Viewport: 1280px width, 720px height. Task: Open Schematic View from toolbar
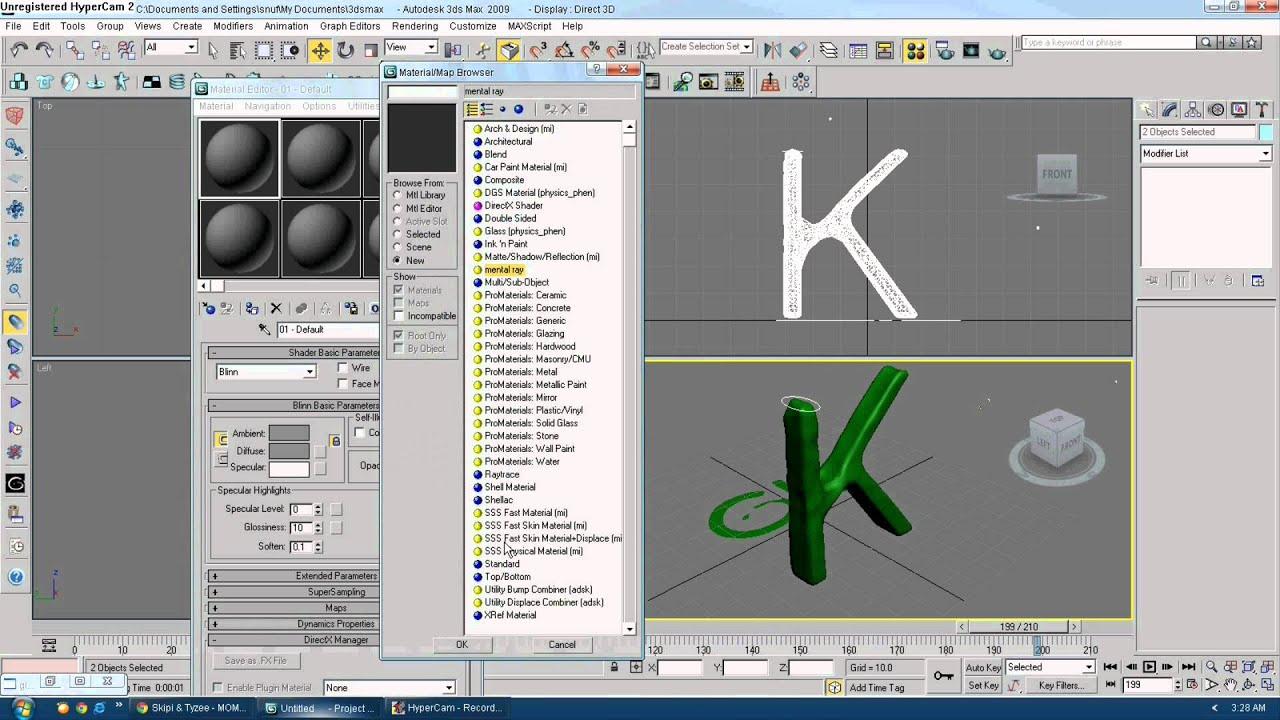pyautogui.click(x=885, y=50)
